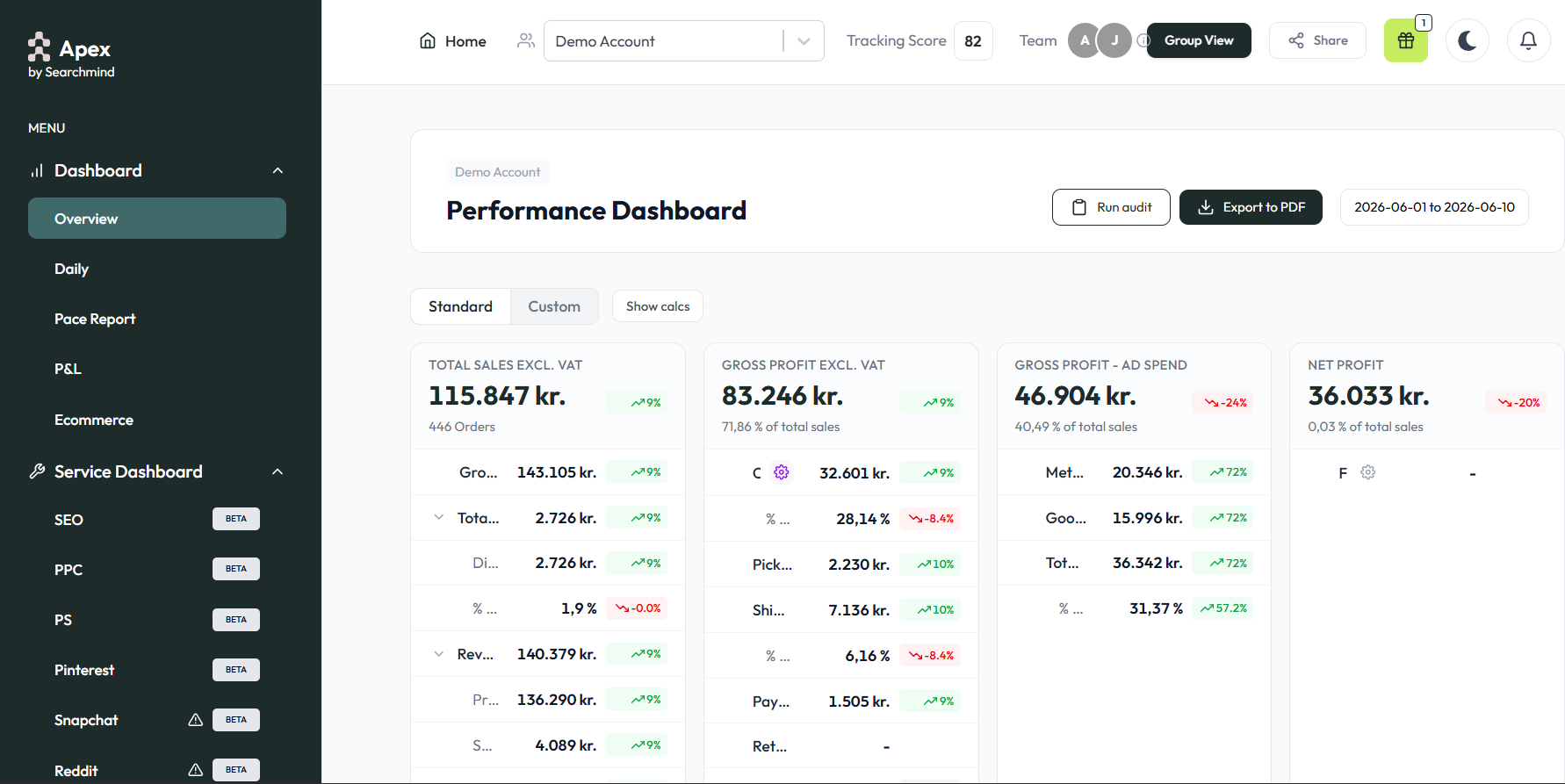
Task: Open purple settings gear in Gross Profit card
Action: pyautogui.click(x=781, y=472)
